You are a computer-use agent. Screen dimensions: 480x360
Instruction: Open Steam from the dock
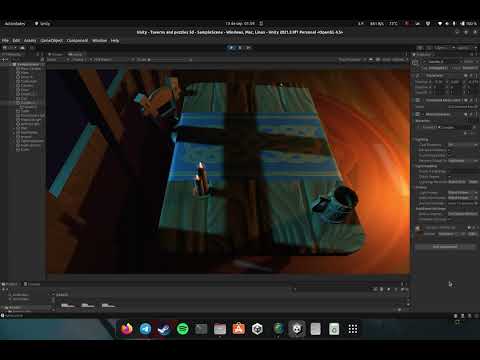[164, 329]
